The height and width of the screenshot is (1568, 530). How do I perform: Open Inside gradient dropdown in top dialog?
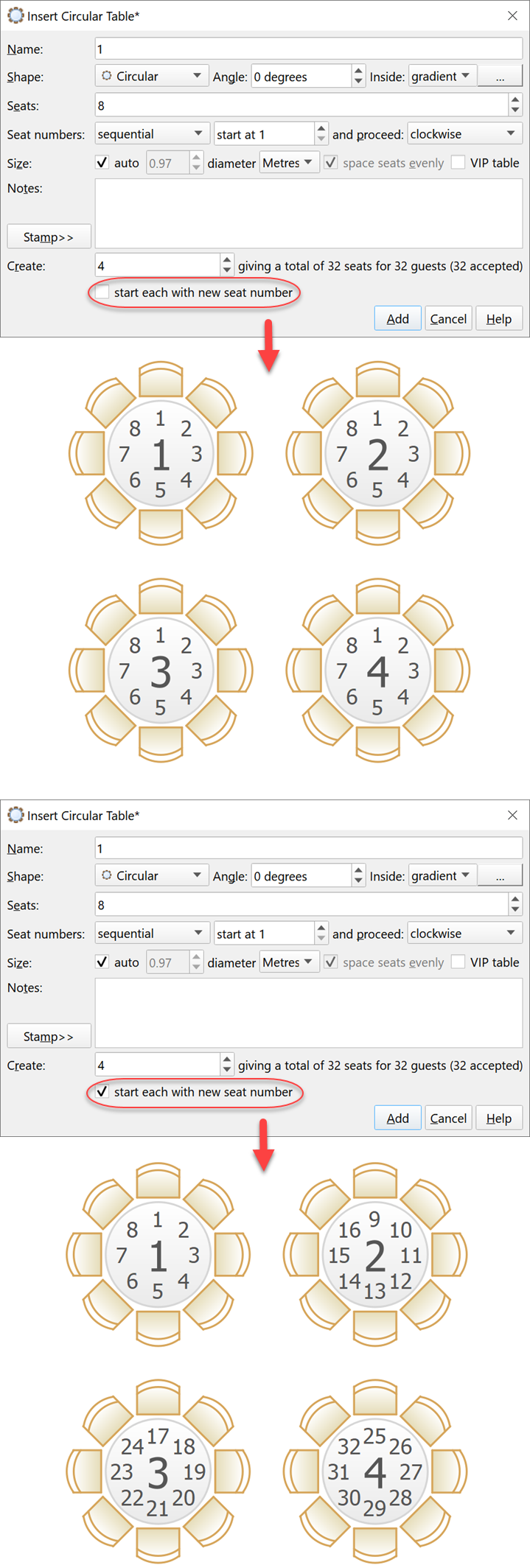(442, 77)
